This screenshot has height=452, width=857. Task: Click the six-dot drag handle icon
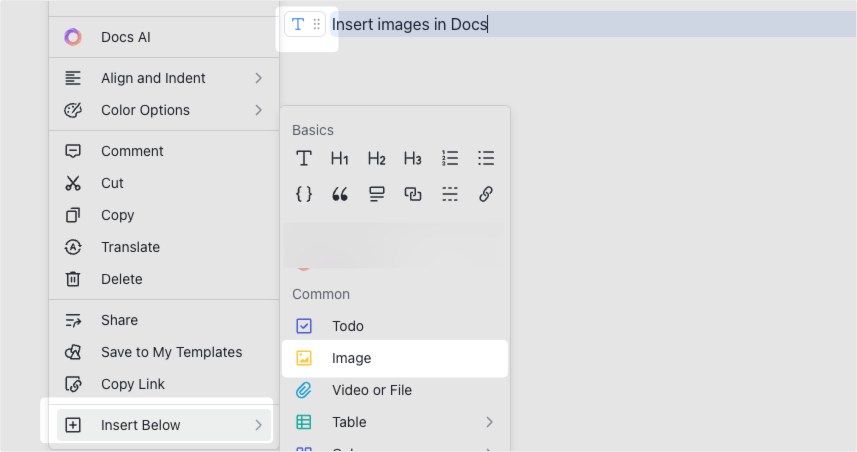click(316, 24)
